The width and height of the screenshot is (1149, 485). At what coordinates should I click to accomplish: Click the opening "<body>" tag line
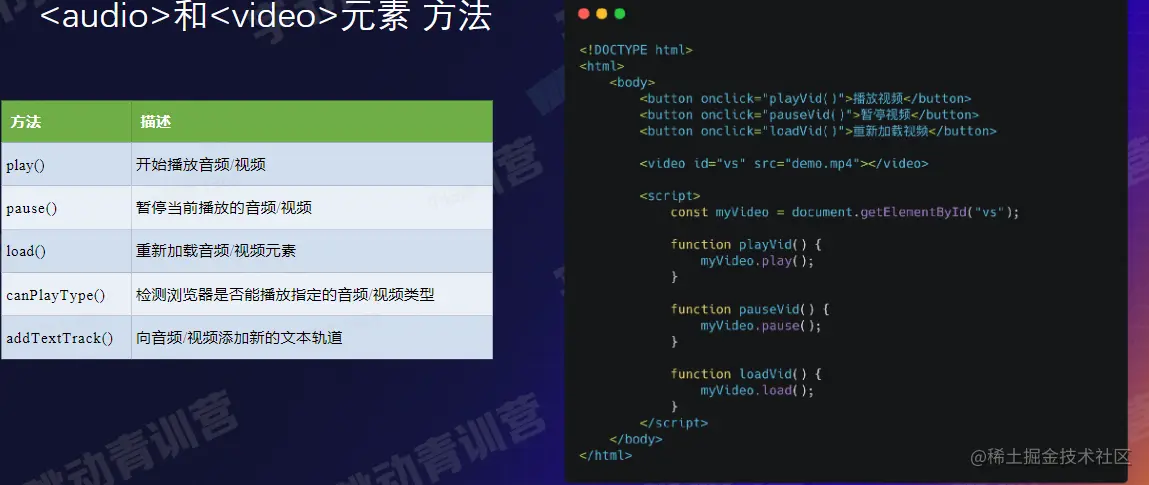coord(632,82)
